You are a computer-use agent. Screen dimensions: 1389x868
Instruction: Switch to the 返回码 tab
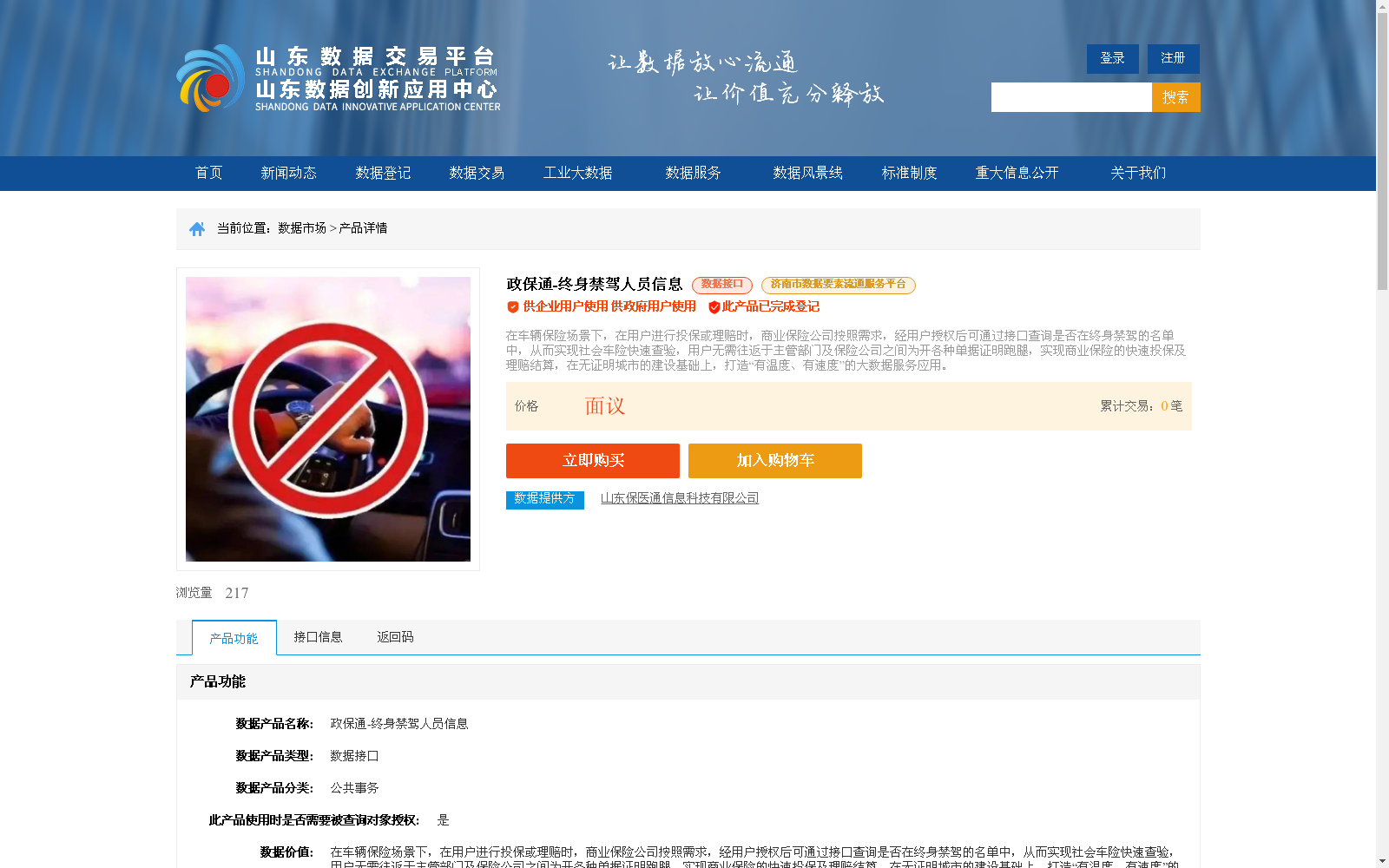tap(395, 637)
